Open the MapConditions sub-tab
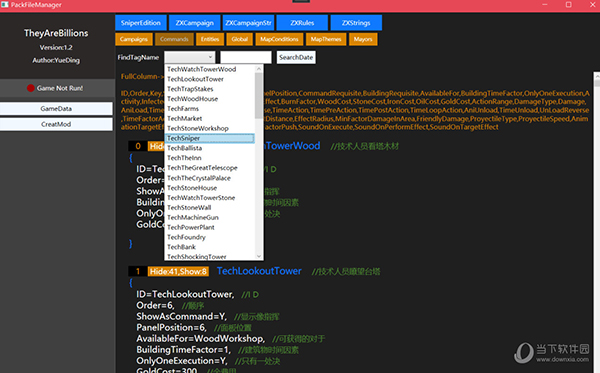The height and width of the screenshot is (373, 600). click(x=279, y=39)
